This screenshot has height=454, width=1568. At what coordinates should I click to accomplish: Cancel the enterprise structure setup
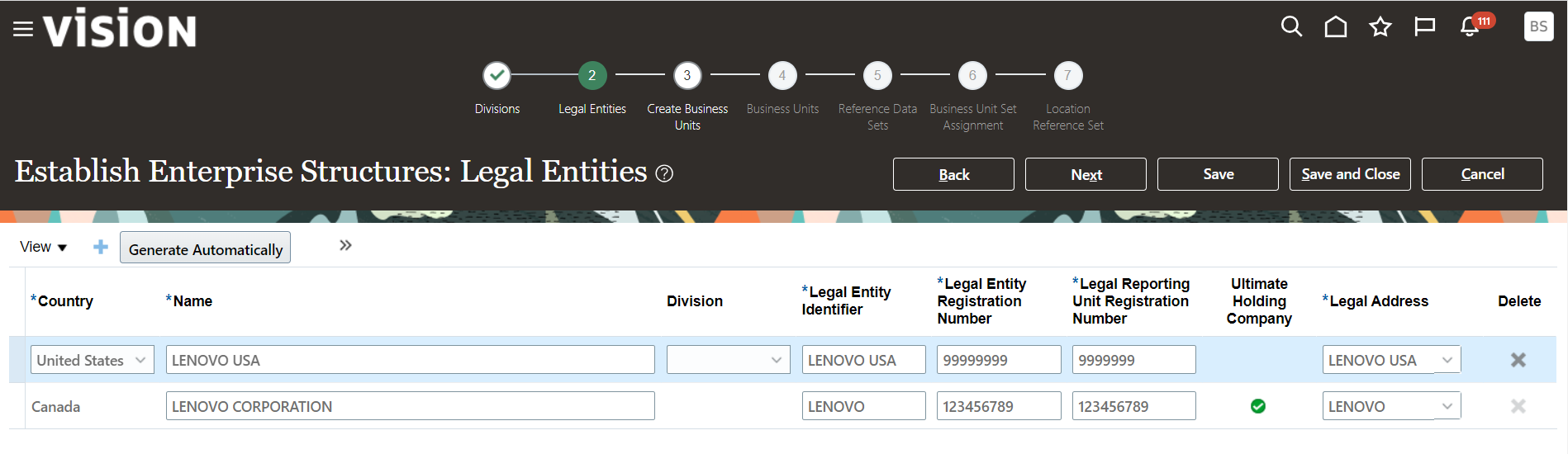1482,174
